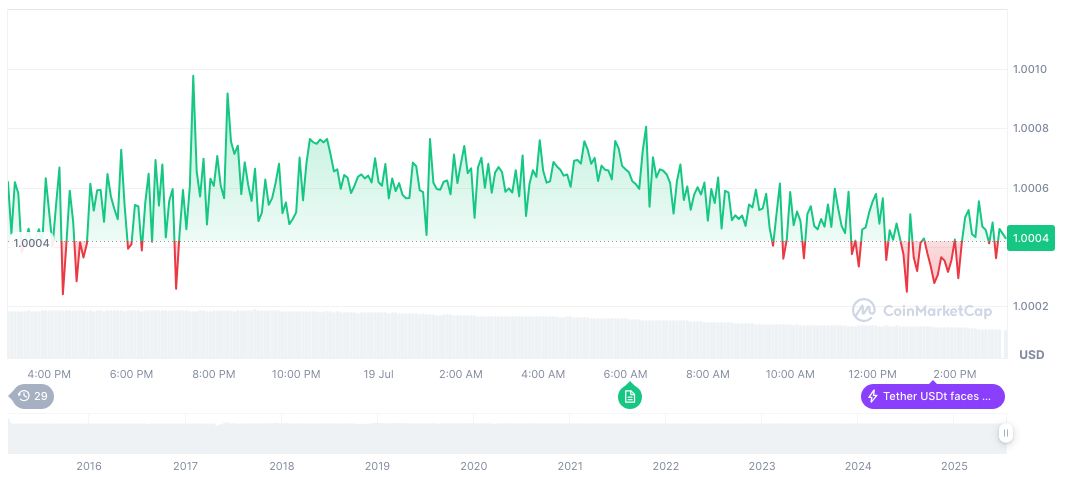Image resolution: width=1072 pixels, height=477 pixels.
Task: Open the green document event marker
Action: (630, 397)
